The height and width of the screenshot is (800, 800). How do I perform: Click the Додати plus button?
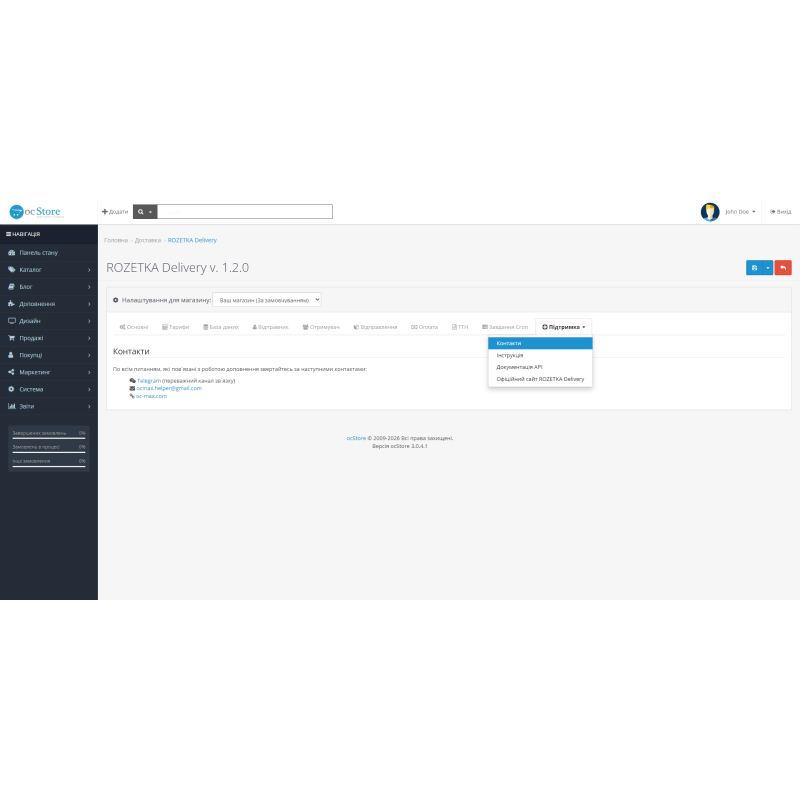tap(115, 212)
